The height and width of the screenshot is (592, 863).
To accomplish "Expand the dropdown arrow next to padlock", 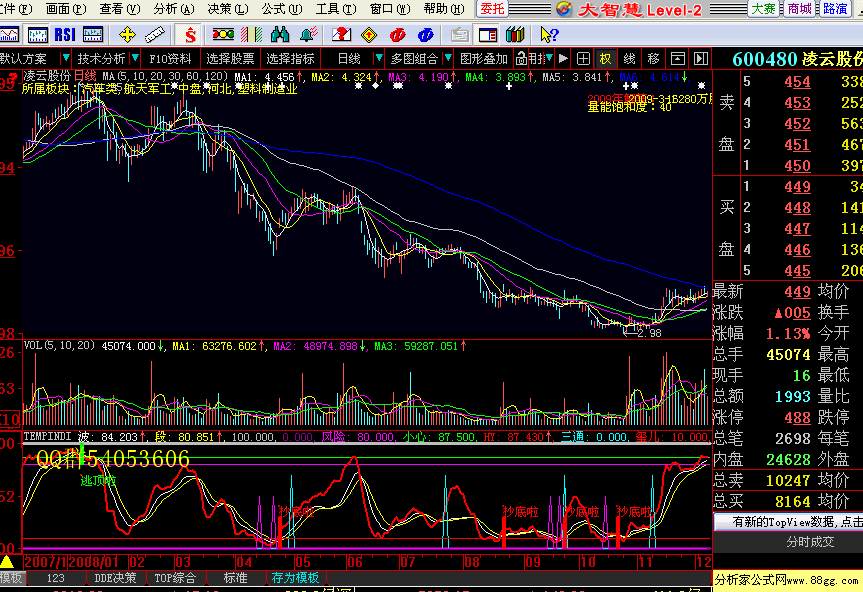I will (x=549, y=58).
